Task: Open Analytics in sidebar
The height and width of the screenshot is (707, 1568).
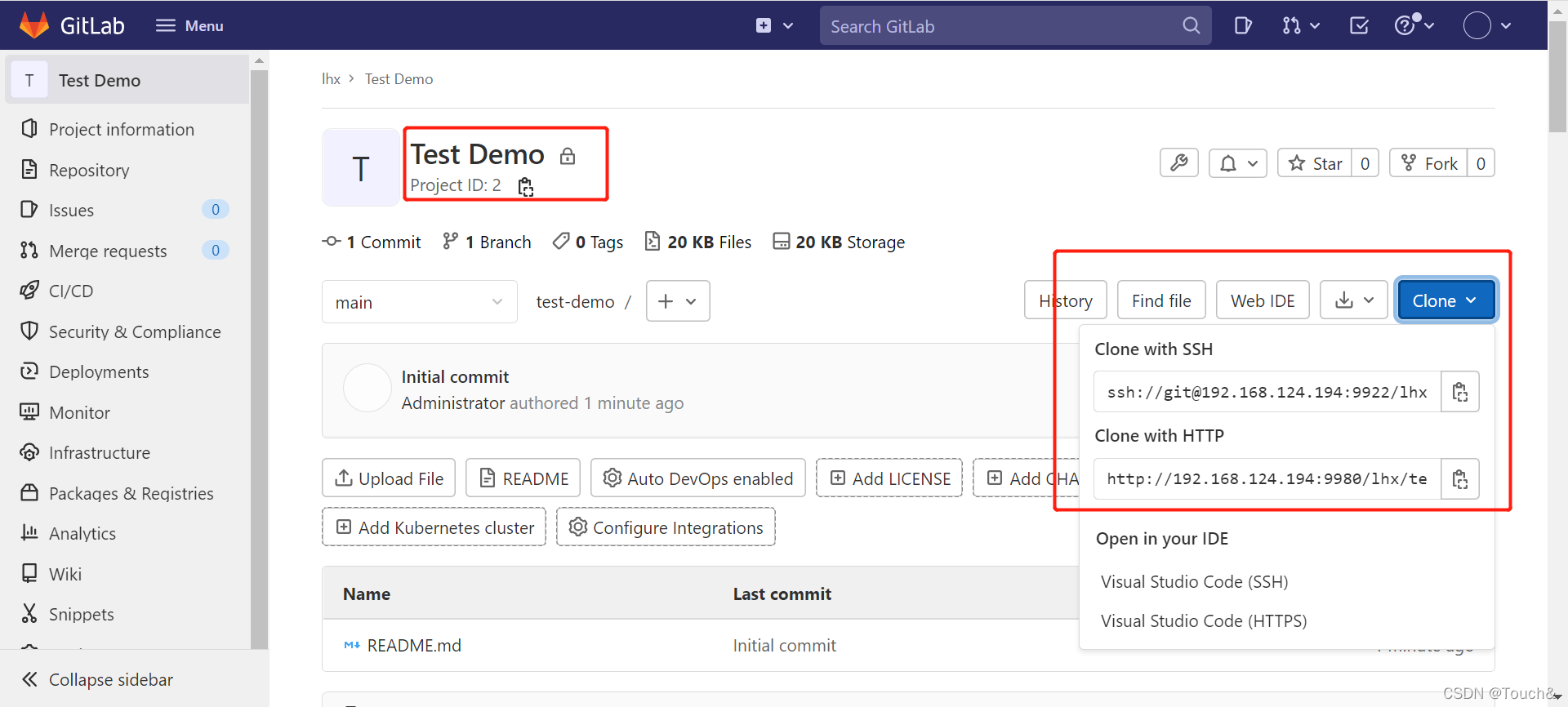Action: [82, 533]
